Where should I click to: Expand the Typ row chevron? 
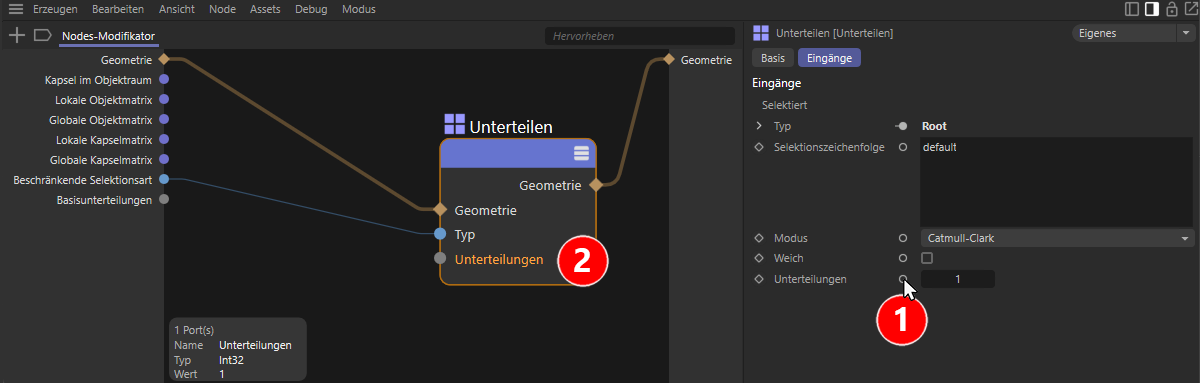[759, 126]
